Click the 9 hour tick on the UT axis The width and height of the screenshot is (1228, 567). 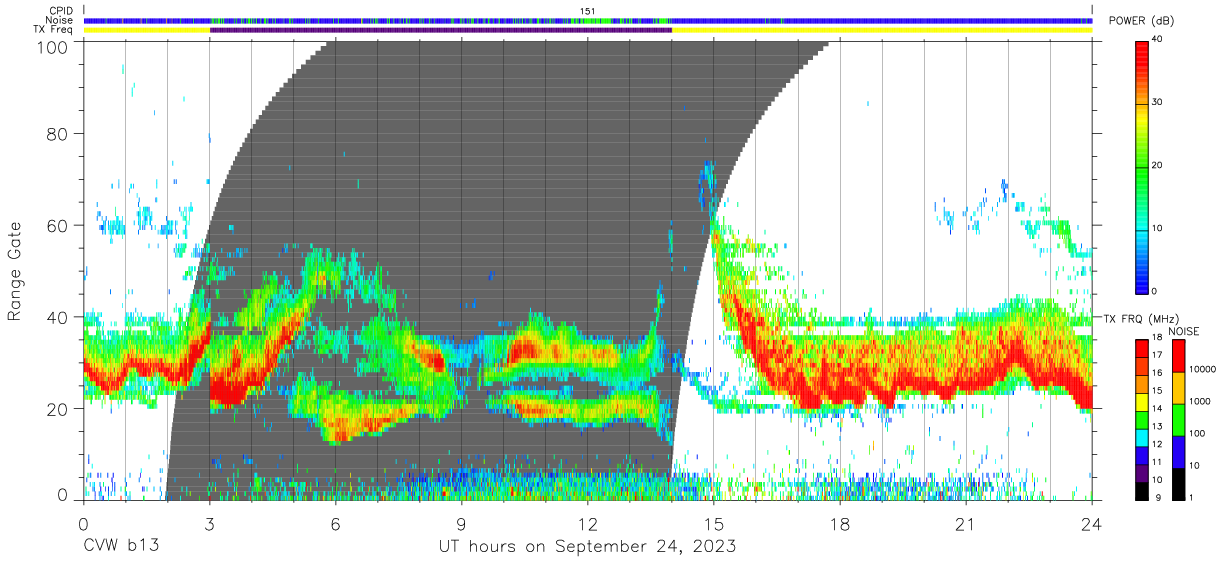[461, 524]
